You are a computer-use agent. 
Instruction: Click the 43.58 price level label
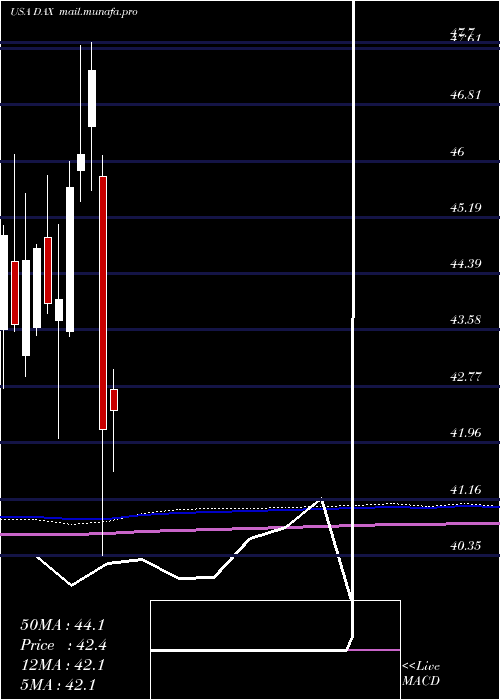point(466,320)
